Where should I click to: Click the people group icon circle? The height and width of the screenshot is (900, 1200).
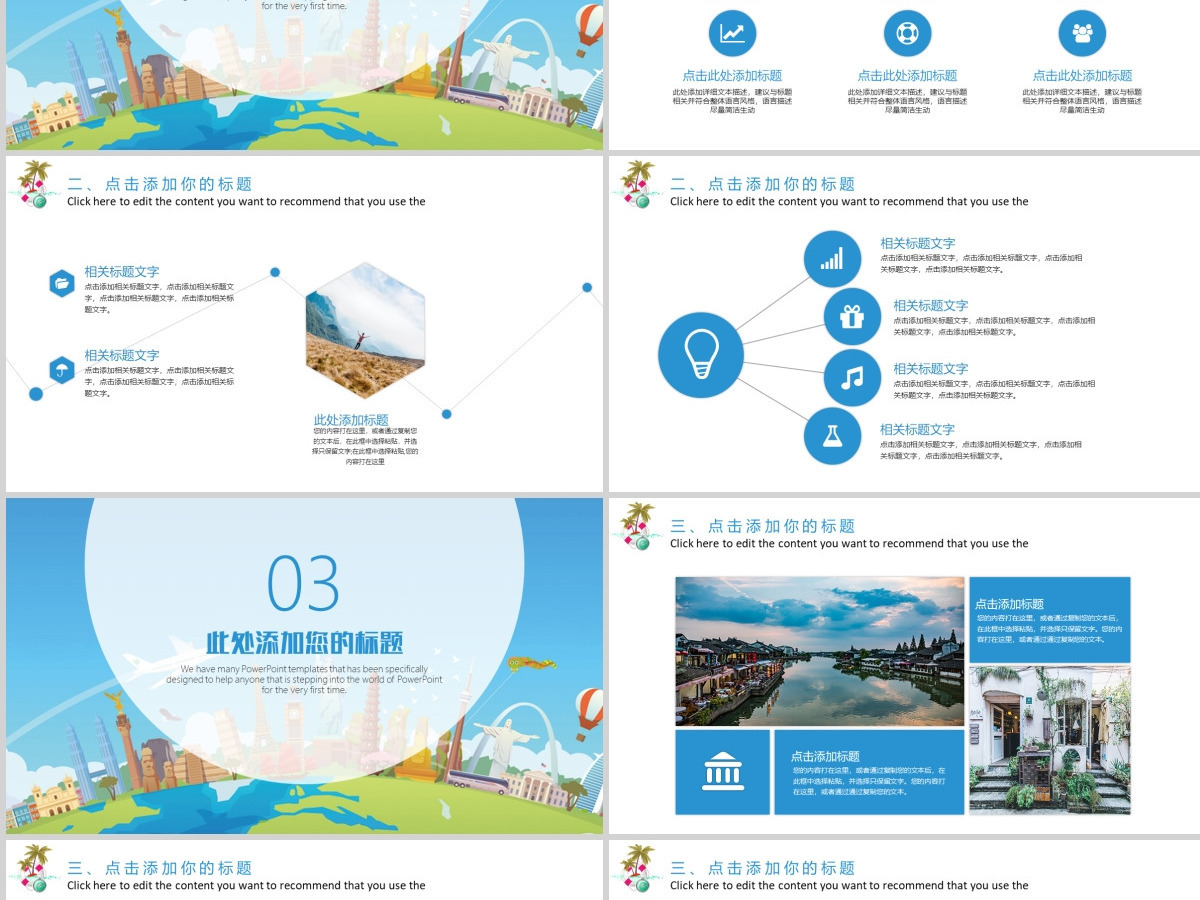click(1082, 33)
